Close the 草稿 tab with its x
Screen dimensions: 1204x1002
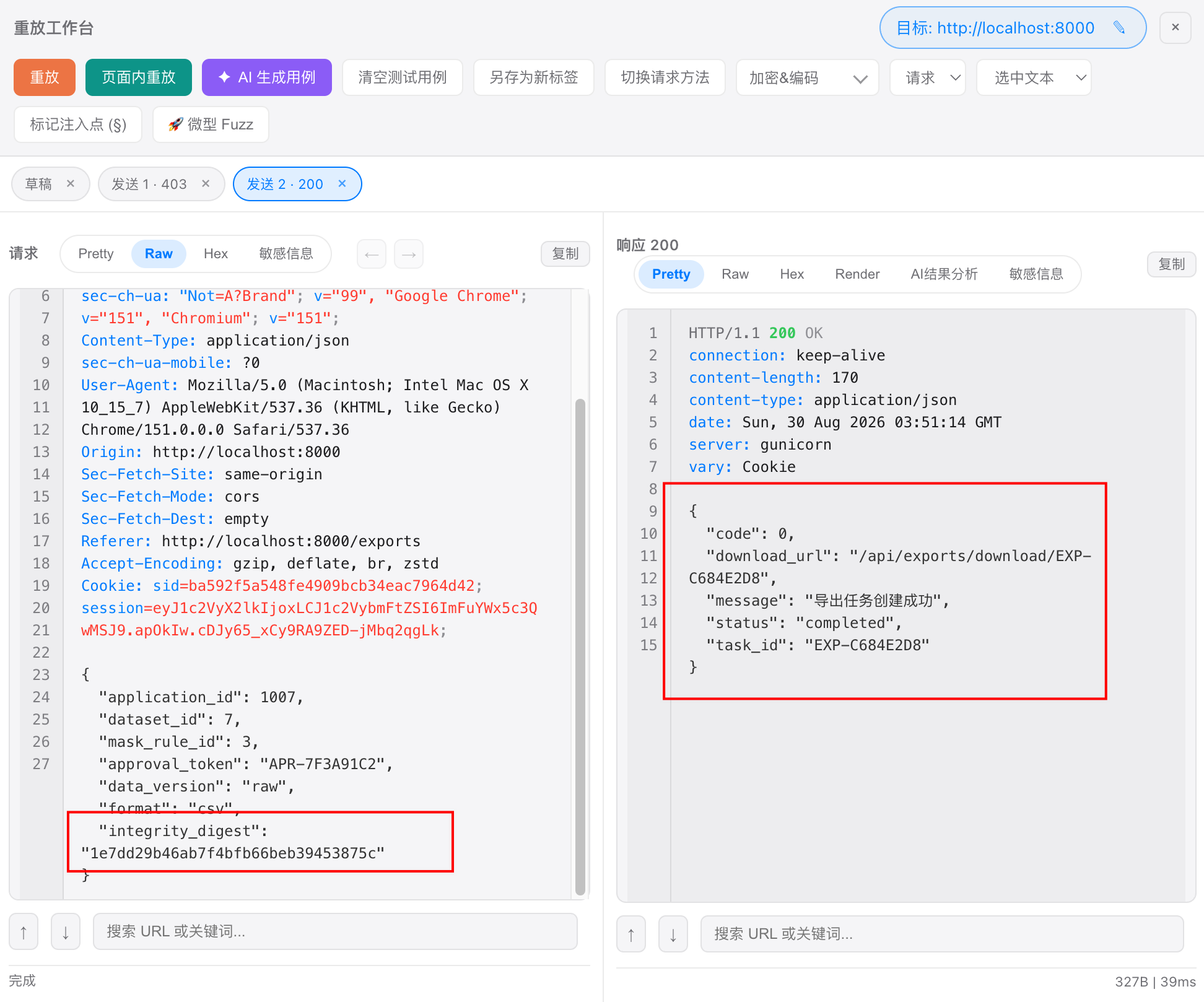click(x=71, y=184)
